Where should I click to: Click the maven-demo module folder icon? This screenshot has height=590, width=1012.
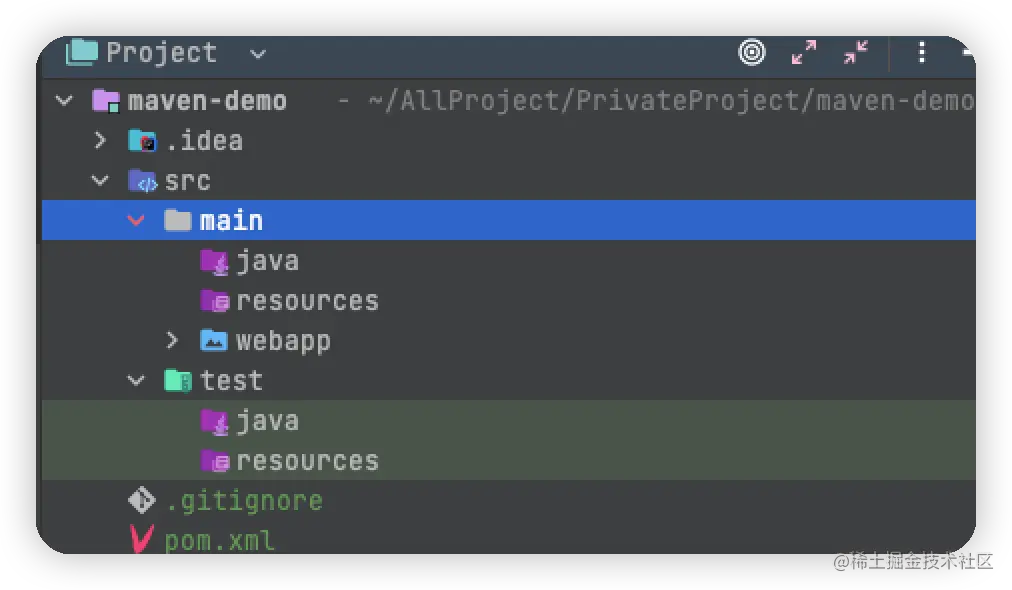click(x=106, y=101)
